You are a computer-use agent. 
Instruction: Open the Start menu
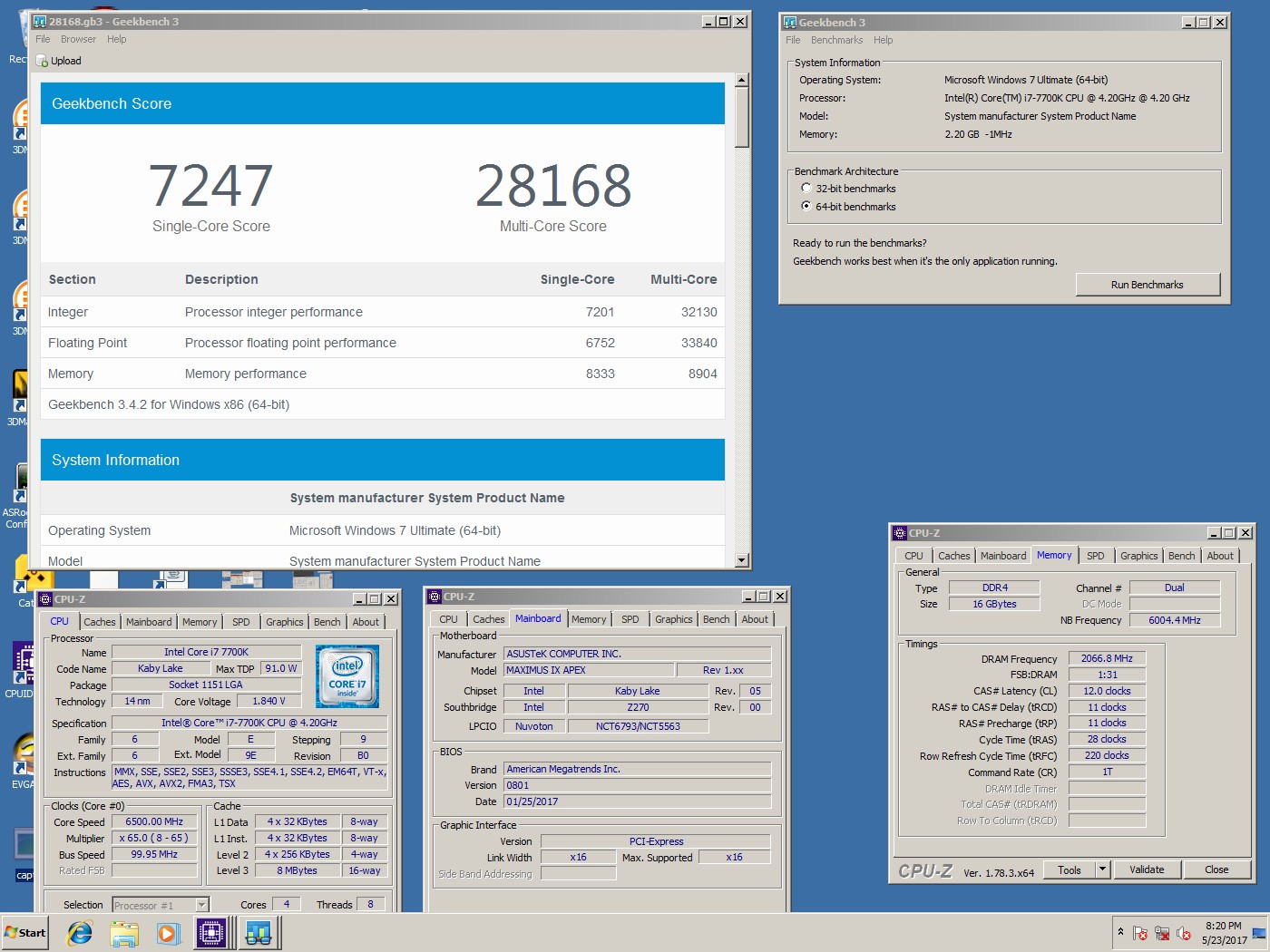pos(25,933)
